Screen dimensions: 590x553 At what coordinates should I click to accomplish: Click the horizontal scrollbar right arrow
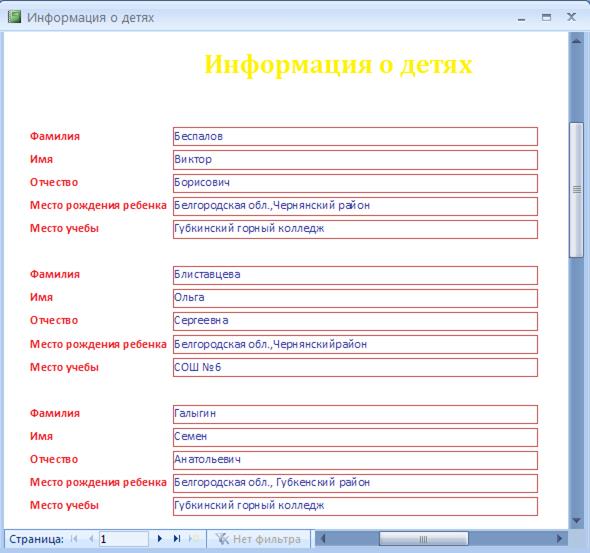[559, 539]
